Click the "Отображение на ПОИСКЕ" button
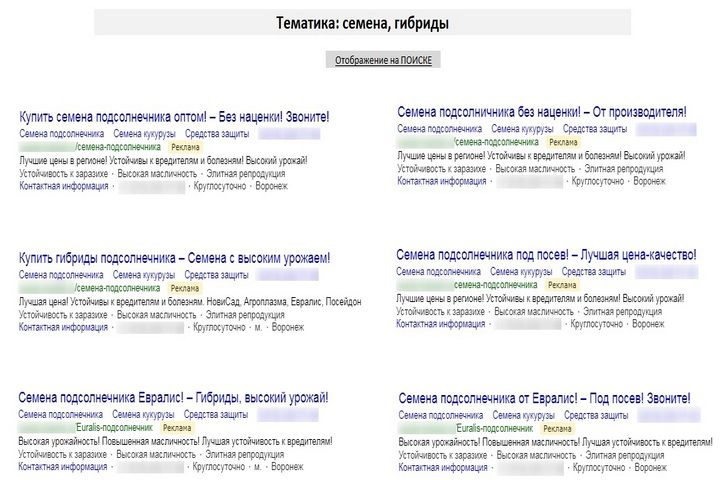Viewport: 720px width, 480px height. tap(385, 61)
